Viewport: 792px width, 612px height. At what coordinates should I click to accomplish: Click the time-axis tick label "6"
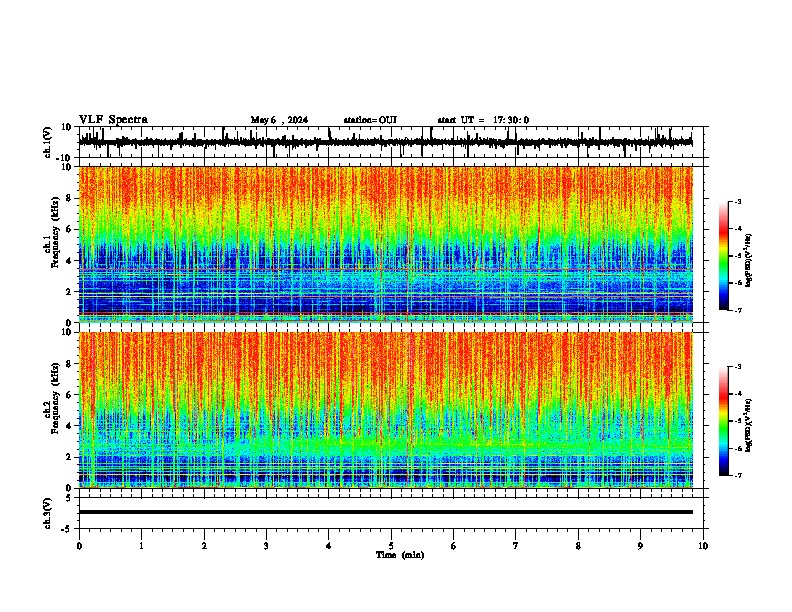tap(454, 546)
